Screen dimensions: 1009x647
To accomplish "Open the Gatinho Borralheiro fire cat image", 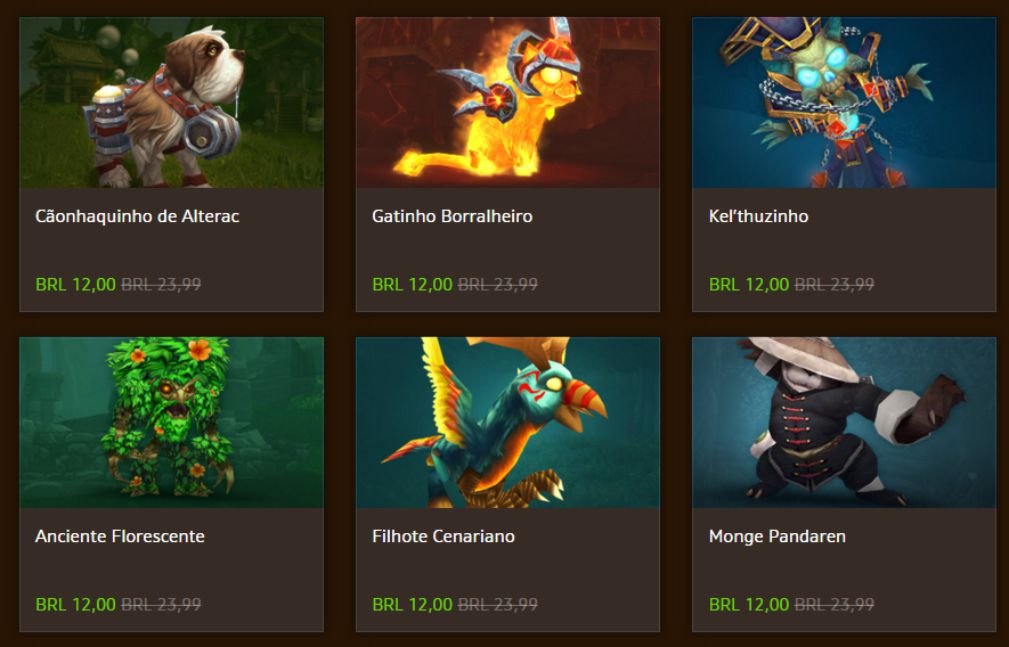I will pos(508,103).
